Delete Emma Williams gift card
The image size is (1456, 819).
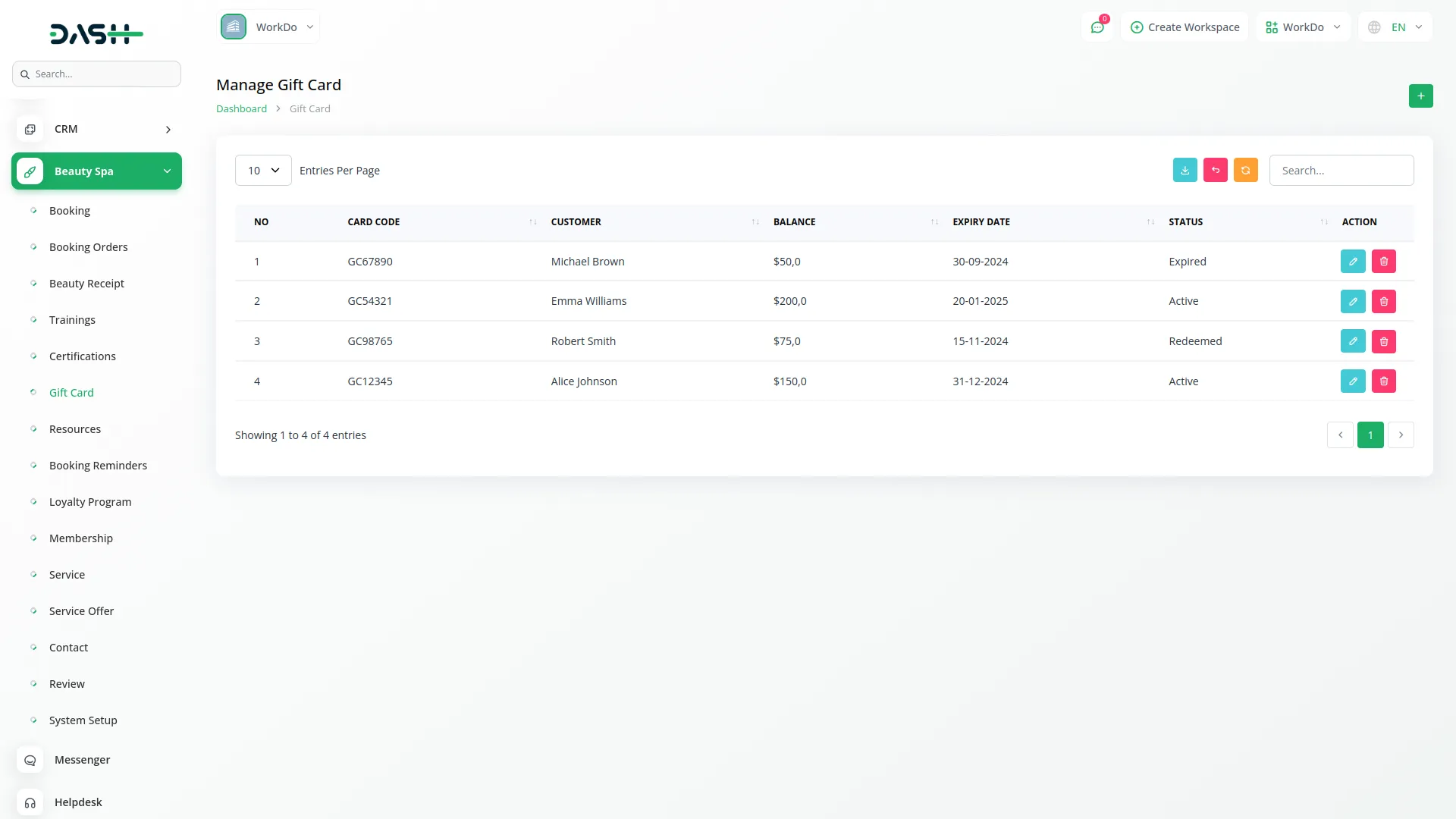(x=1383, y=301)
